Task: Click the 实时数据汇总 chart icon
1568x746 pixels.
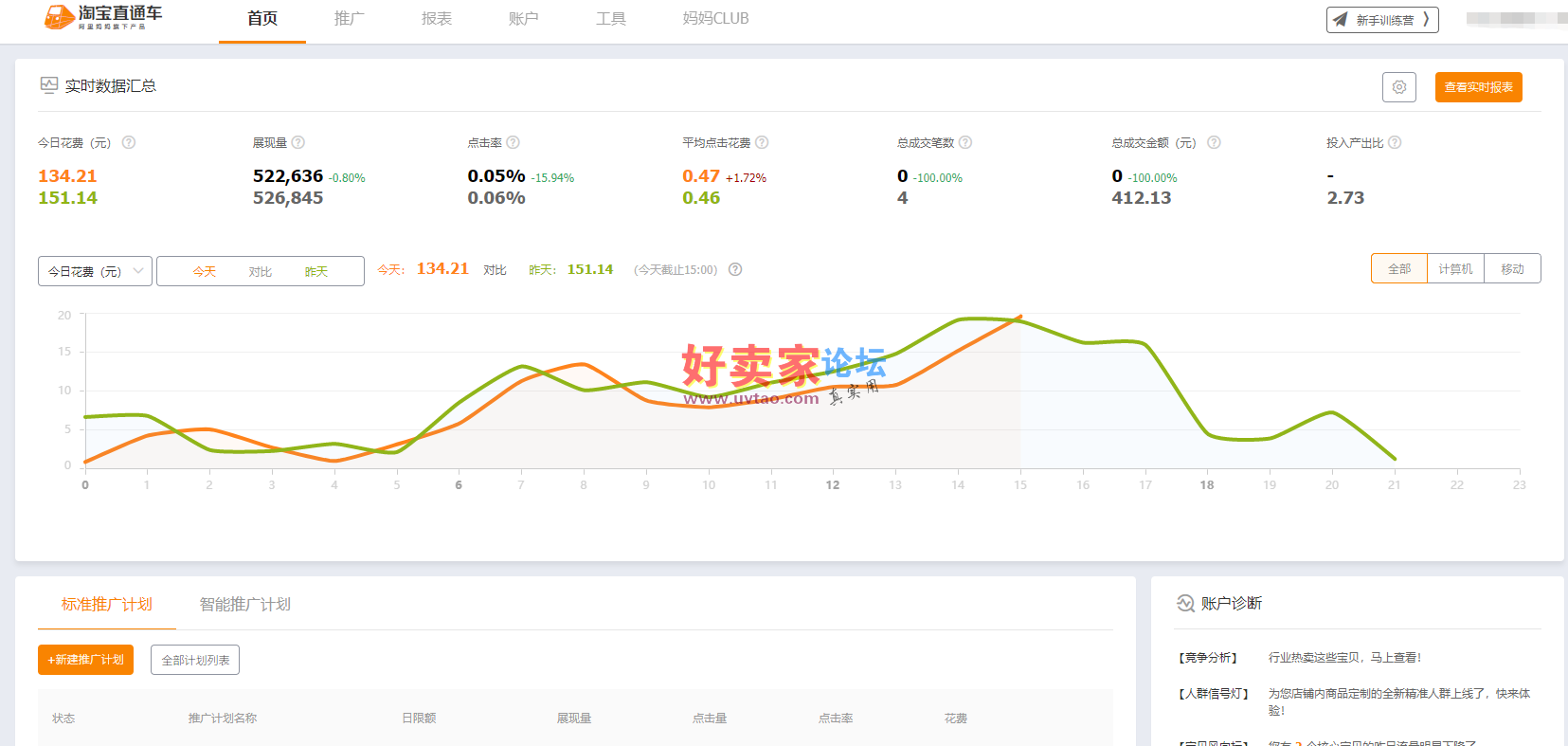Action: [x=49, y=85]
